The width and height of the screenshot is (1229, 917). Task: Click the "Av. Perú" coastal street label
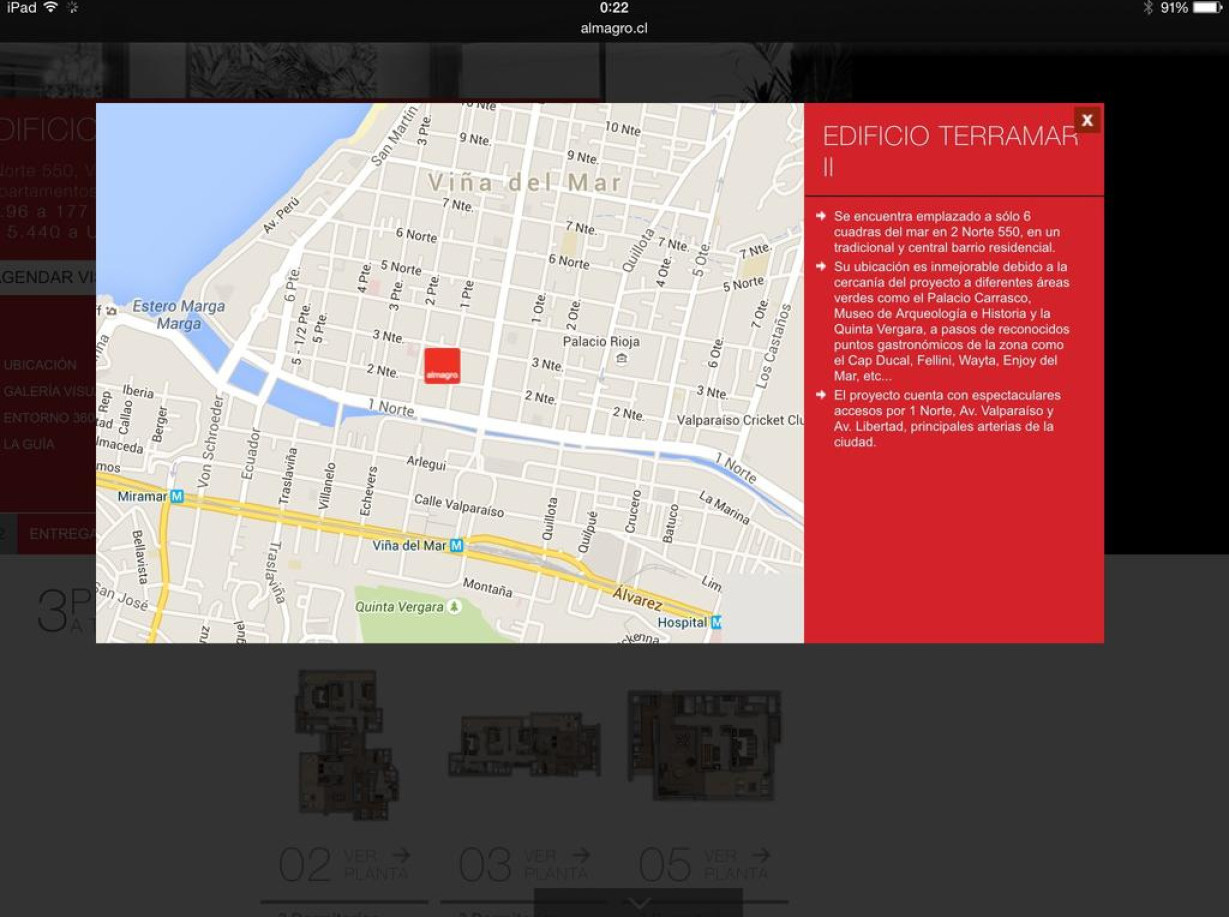(281, 214)
